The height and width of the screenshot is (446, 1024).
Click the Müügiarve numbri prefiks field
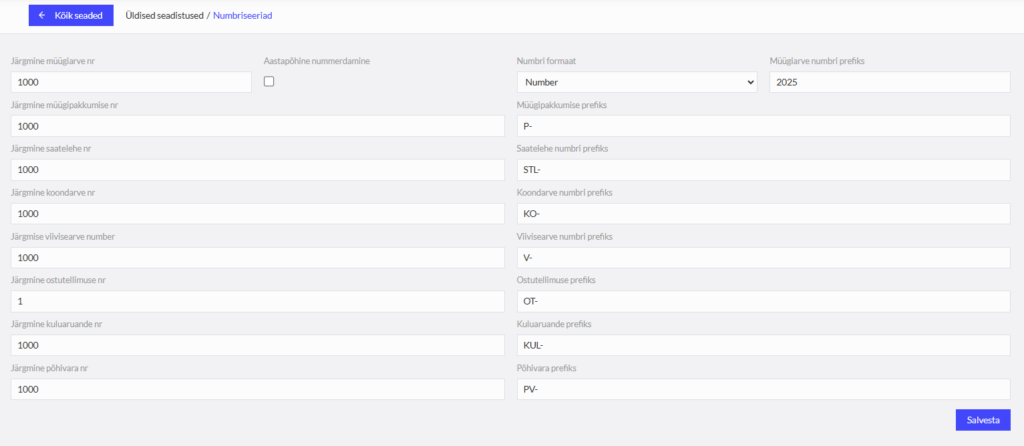click(890, 82)
